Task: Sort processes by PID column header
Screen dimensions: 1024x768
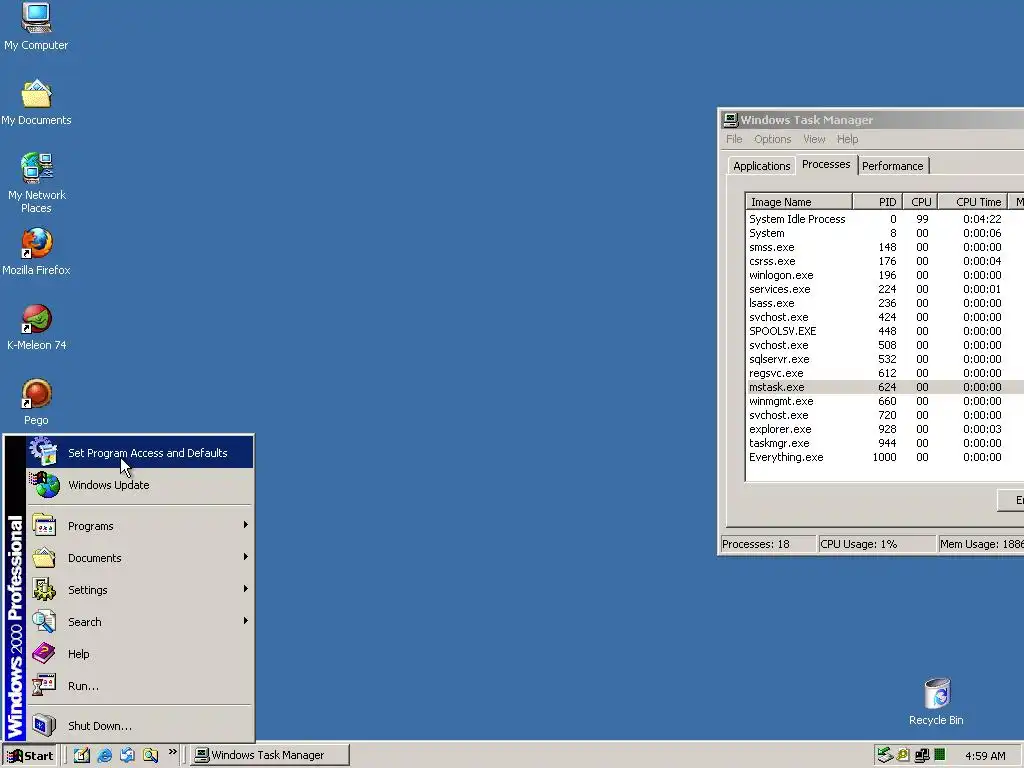Action: pyautogui.click(x=877, y=202)
